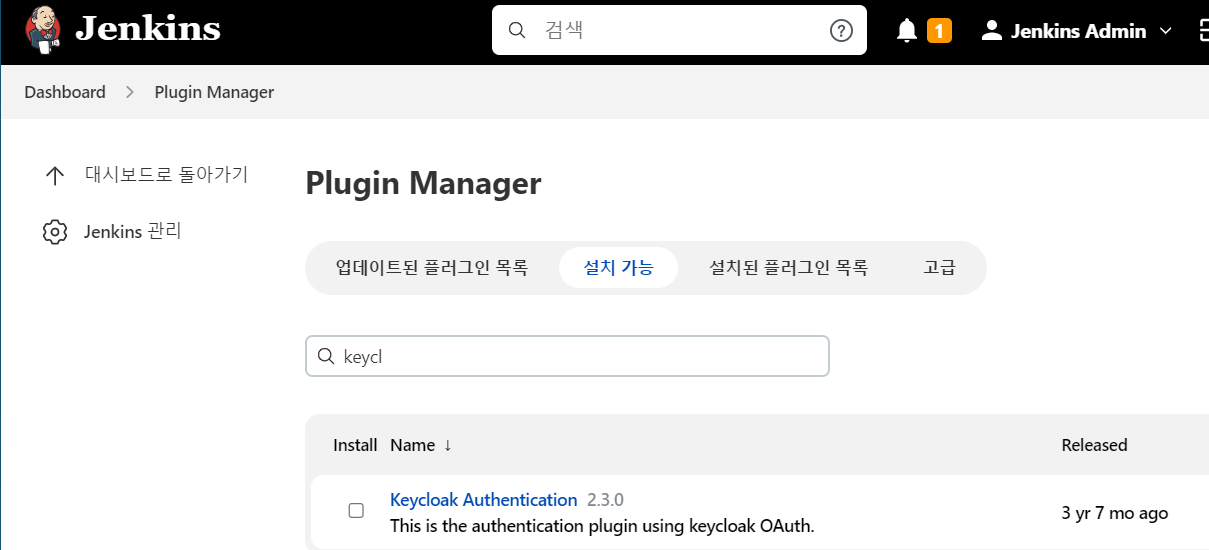Open Plugin Manager breadcrumb
1209x550 pixels.
(x=214, y=92)
